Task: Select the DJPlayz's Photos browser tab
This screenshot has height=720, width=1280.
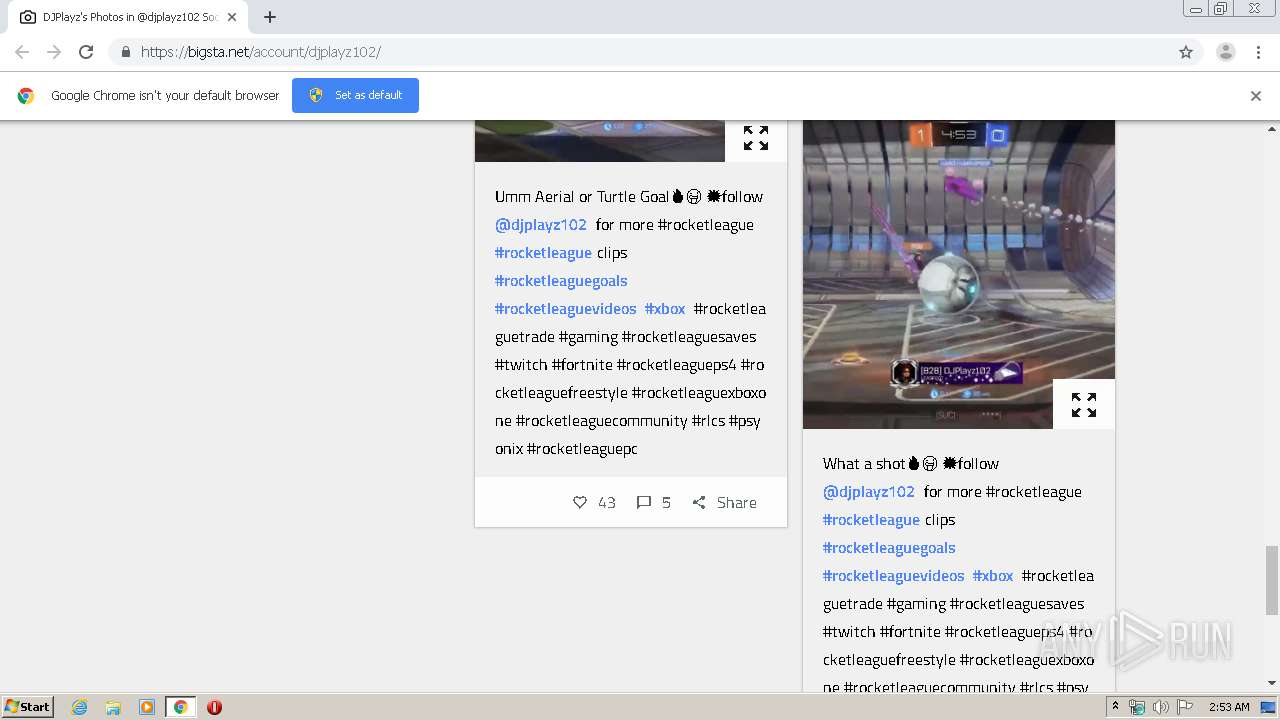Action: tap(126, 17)
